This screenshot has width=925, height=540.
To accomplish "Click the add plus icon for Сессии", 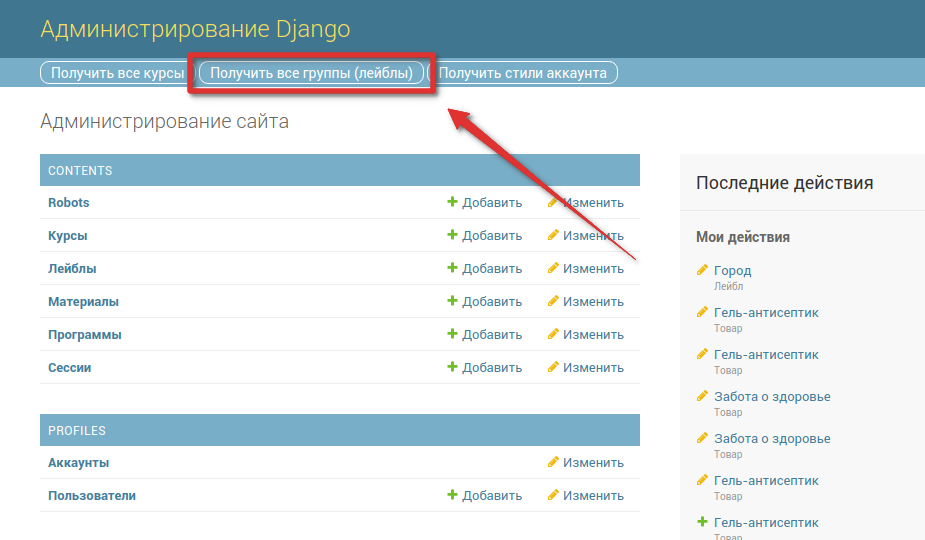I will [452, 367].
